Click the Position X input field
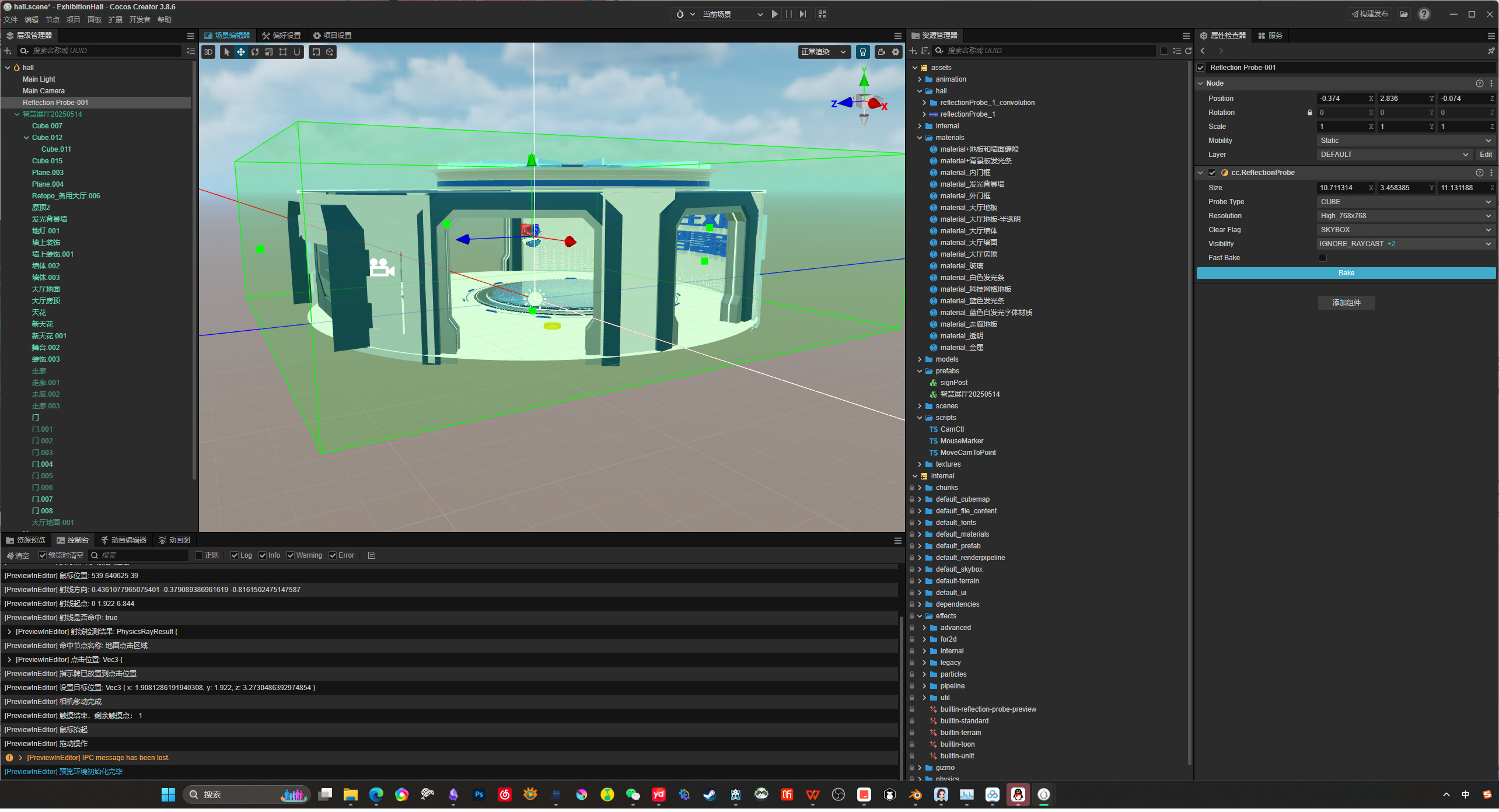The height and width of the screenshot is (812, 1499). 1342,99
